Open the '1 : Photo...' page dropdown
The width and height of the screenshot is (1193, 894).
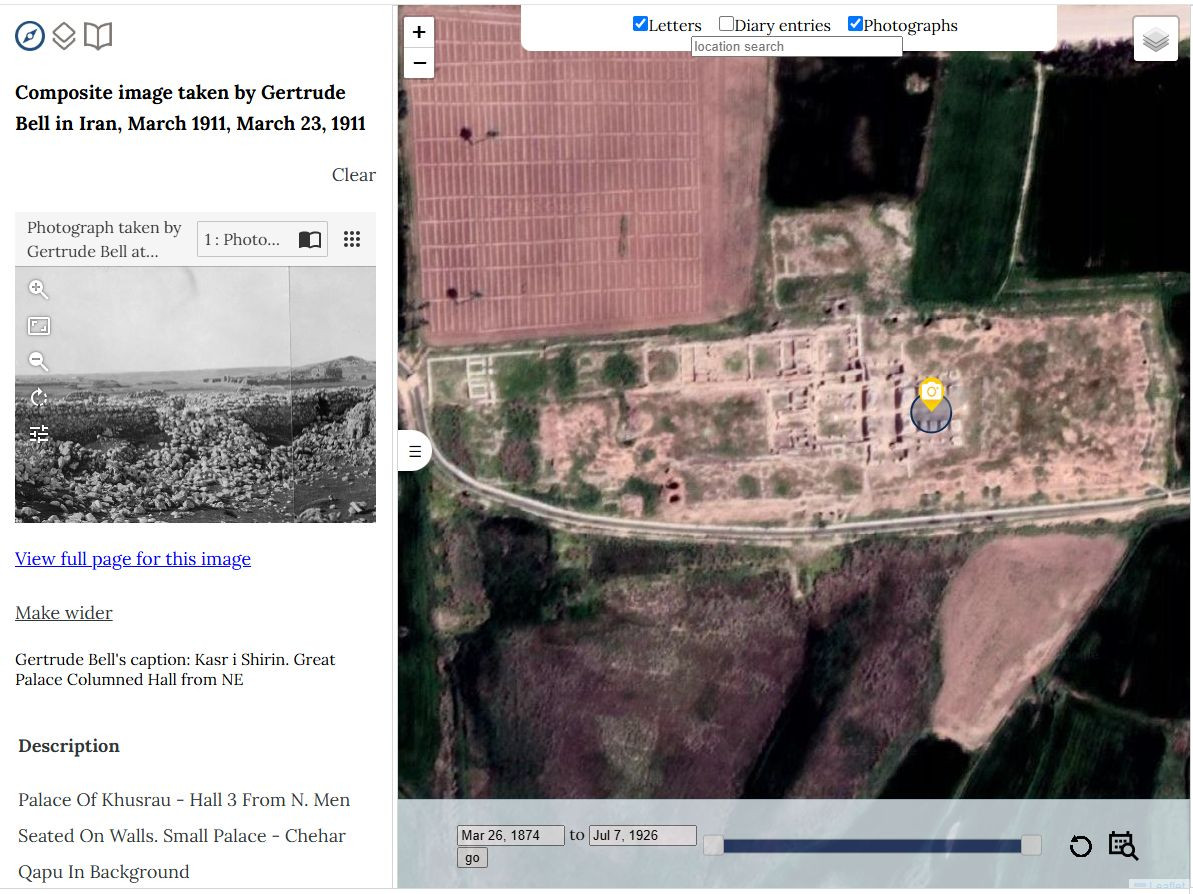click(x=262, y=240)
